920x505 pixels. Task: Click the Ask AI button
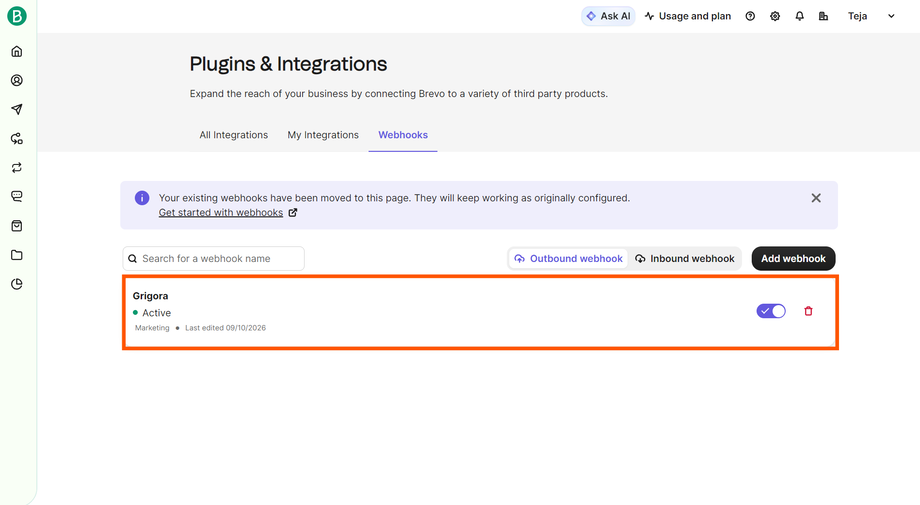click(x=608, y=16)
